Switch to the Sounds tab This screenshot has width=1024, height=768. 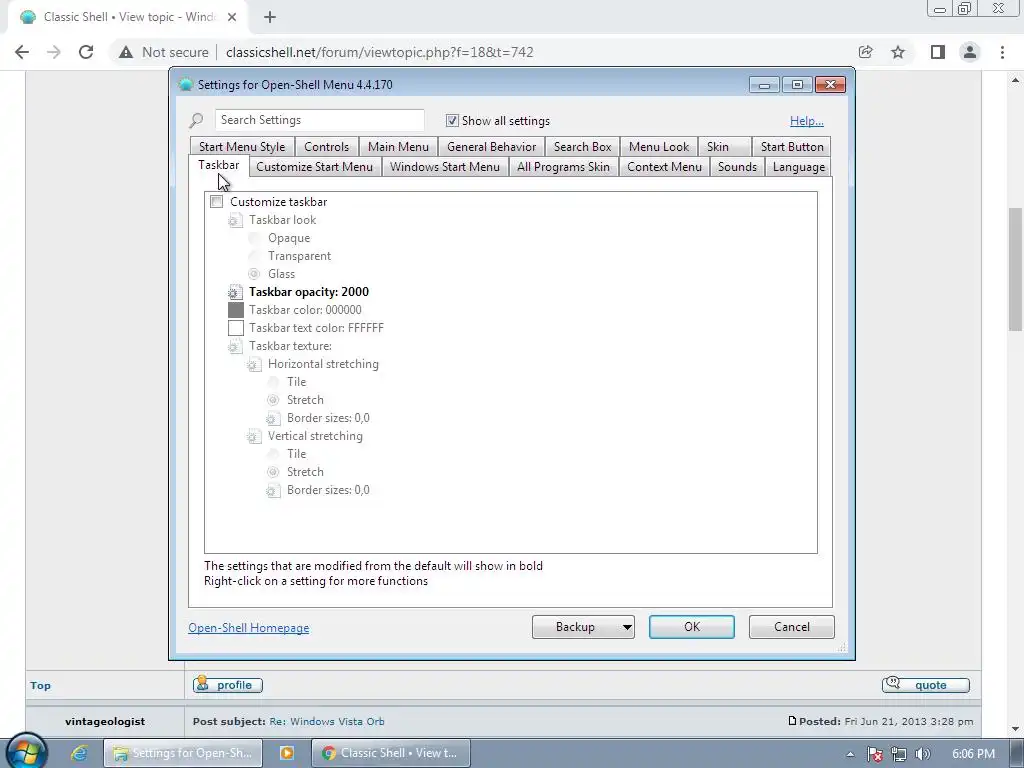[737, 167]
